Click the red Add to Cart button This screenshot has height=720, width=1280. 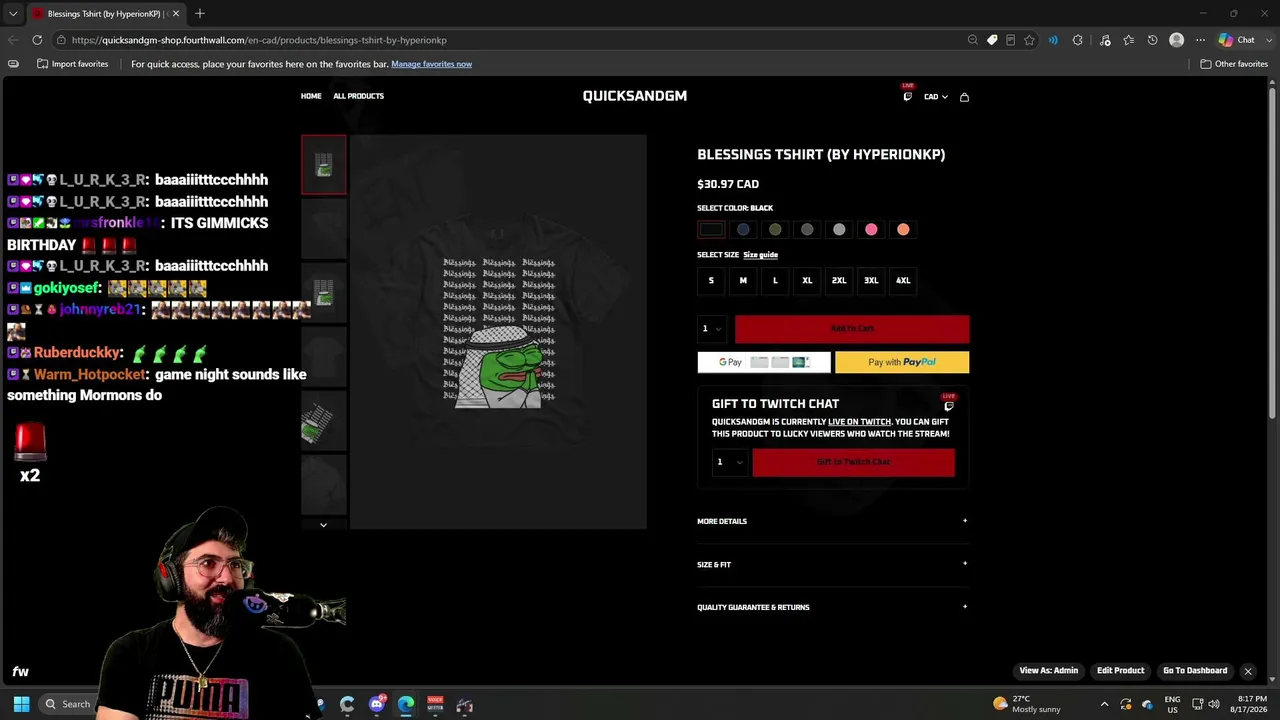pyautogui.click(x=852, y=329)
